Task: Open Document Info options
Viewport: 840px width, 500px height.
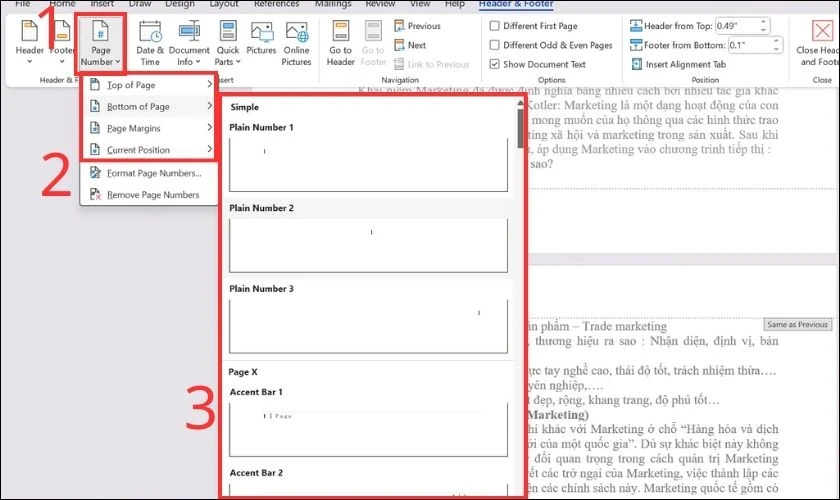Action: coord(189,44)
